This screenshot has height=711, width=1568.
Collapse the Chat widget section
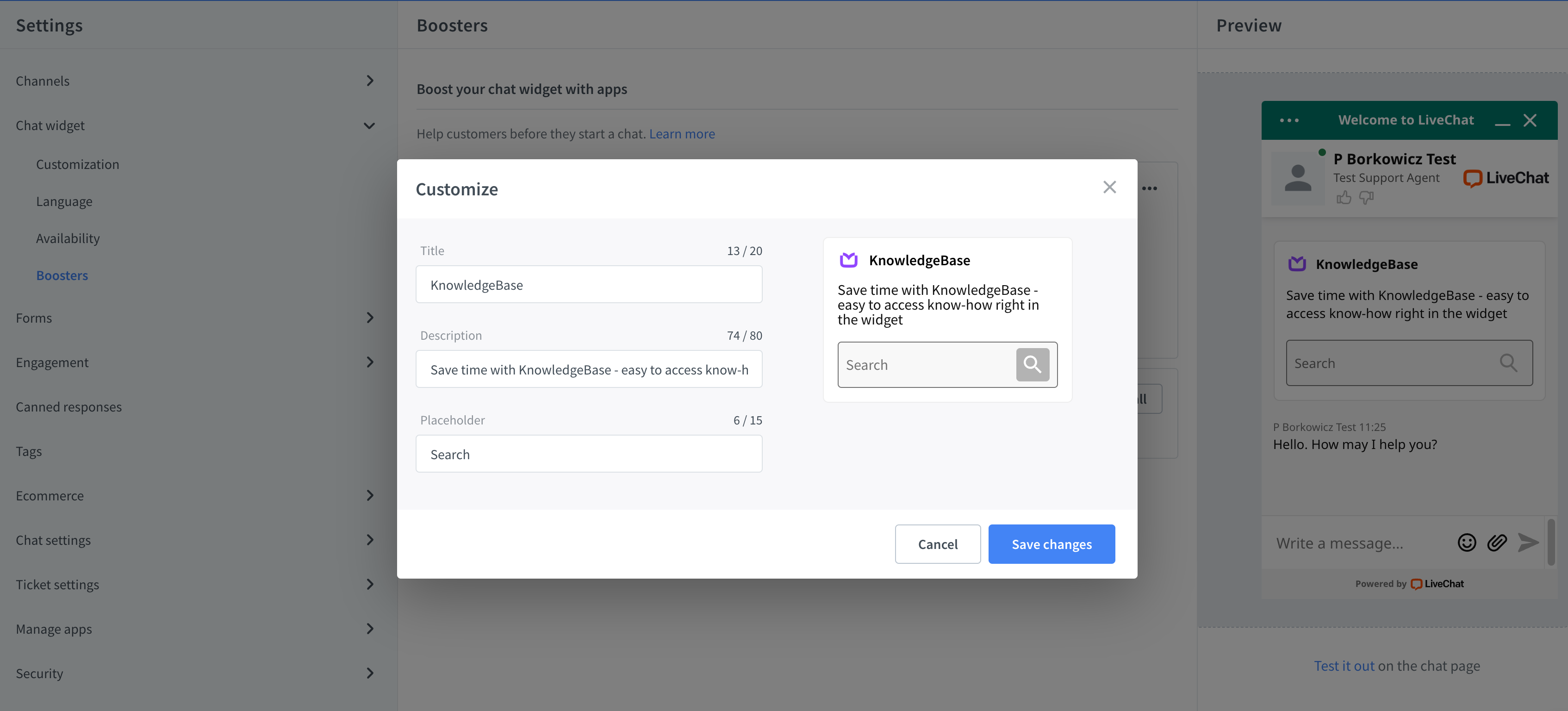(369, 125)
